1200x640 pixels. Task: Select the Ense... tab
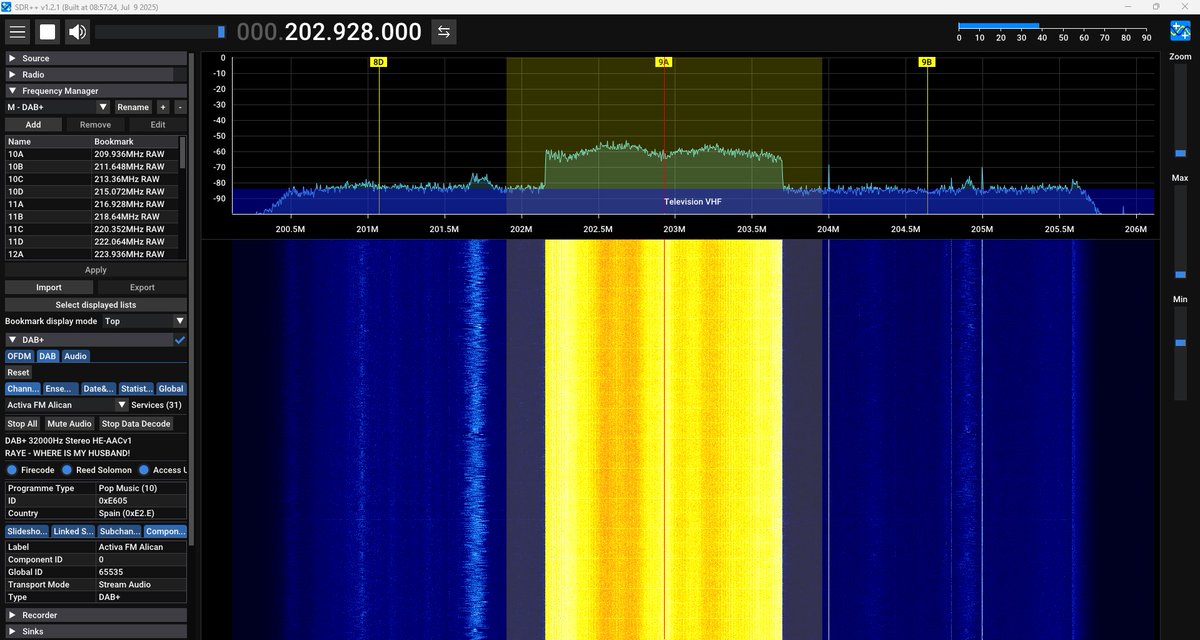[x=60, y=389]
